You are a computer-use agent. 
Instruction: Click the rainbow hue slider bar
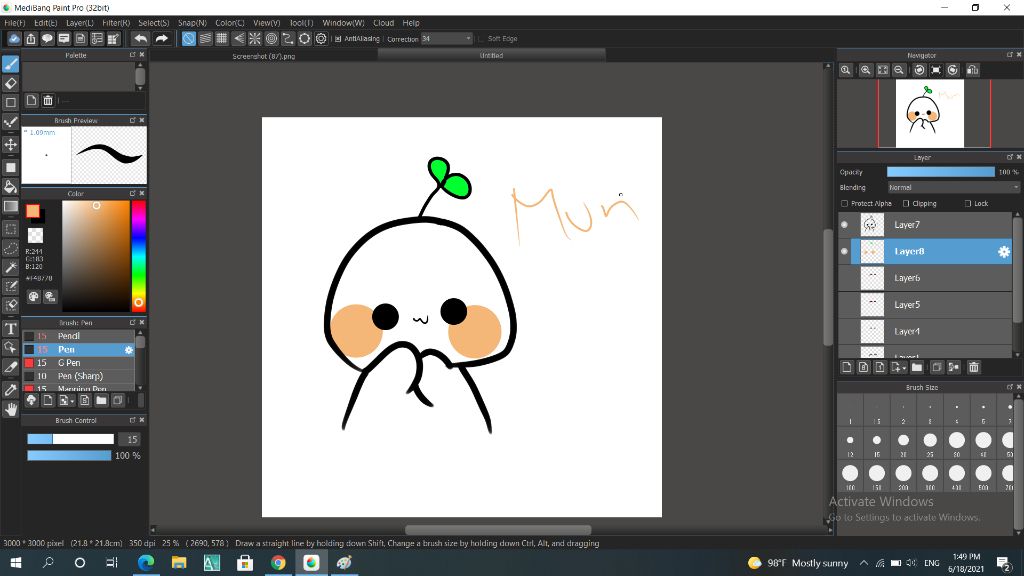click(138, 255)
